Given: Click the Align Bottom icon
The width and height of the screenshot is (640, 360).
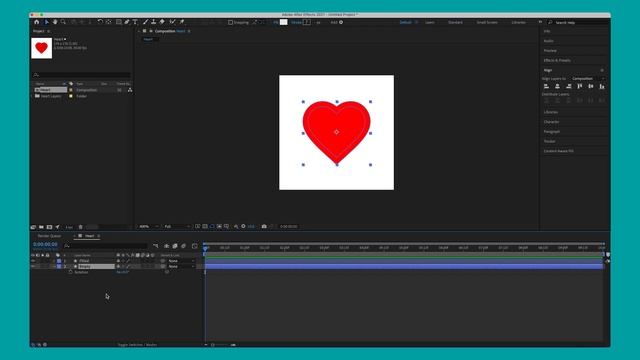Looking at the screenshot, I should [602, 86].
